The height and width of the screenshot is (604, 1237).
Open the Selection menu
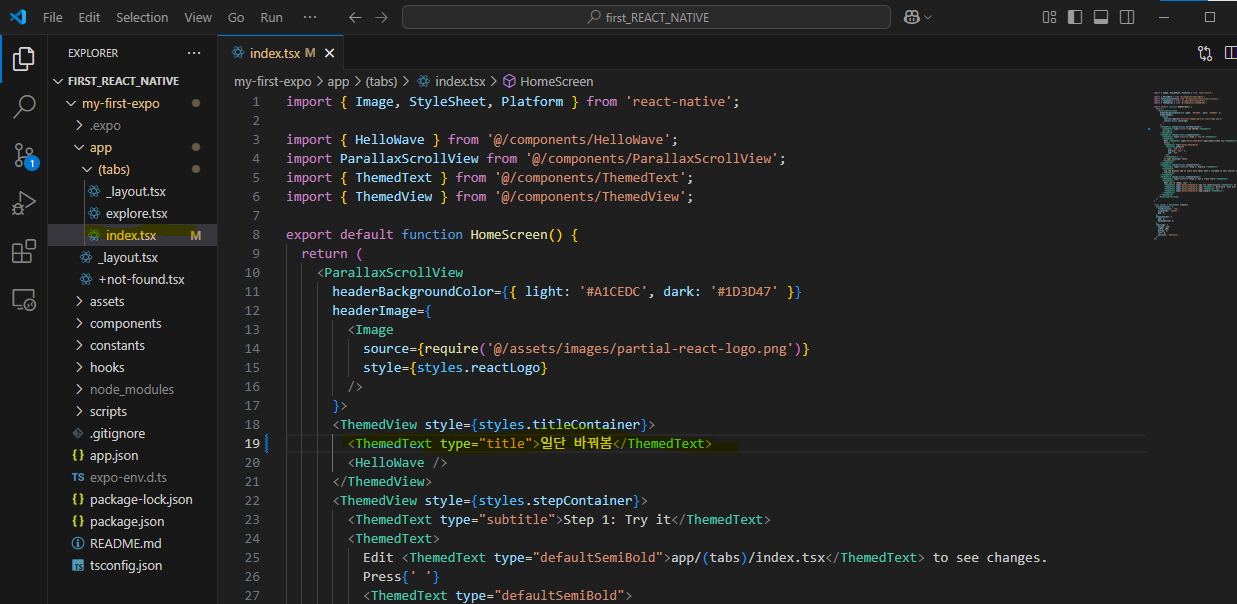click(x=142, y=17)
